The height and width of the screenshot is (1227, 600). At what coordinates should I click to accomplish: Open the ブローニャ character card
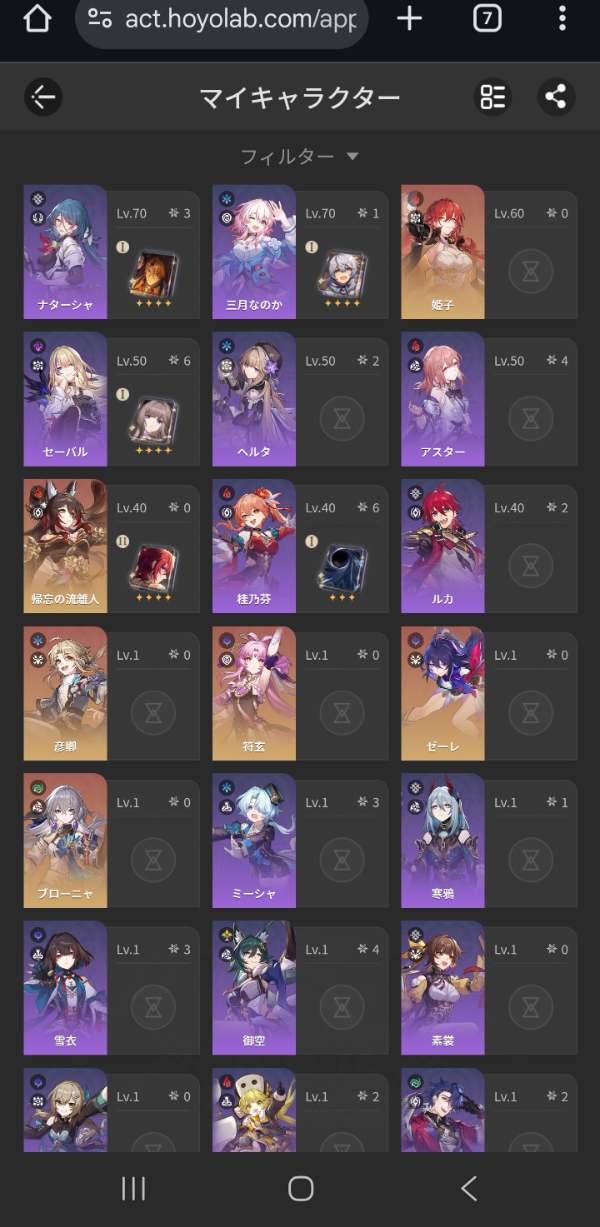click(111, 839)
